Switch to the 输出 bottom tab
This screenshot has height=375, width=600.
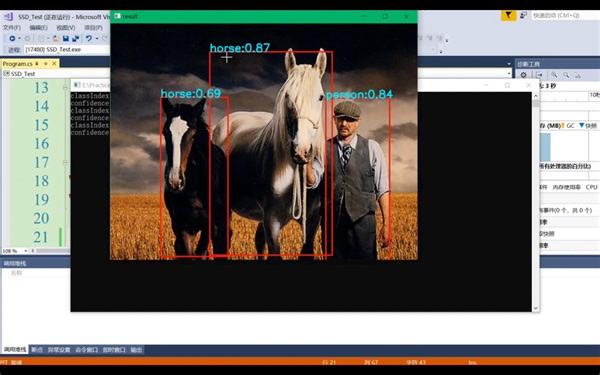click(136, 350)
